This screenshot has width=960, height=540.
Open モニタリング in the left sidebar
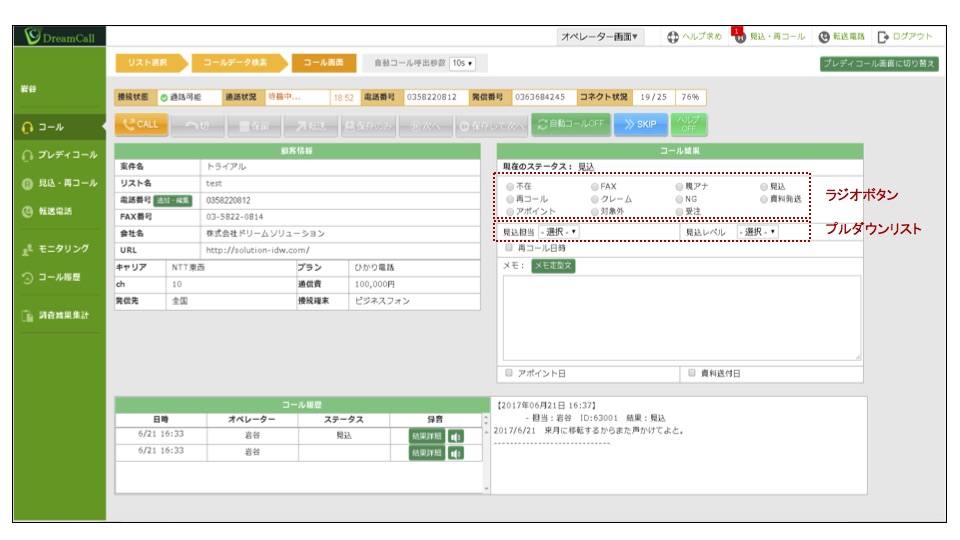click(58, 249)
